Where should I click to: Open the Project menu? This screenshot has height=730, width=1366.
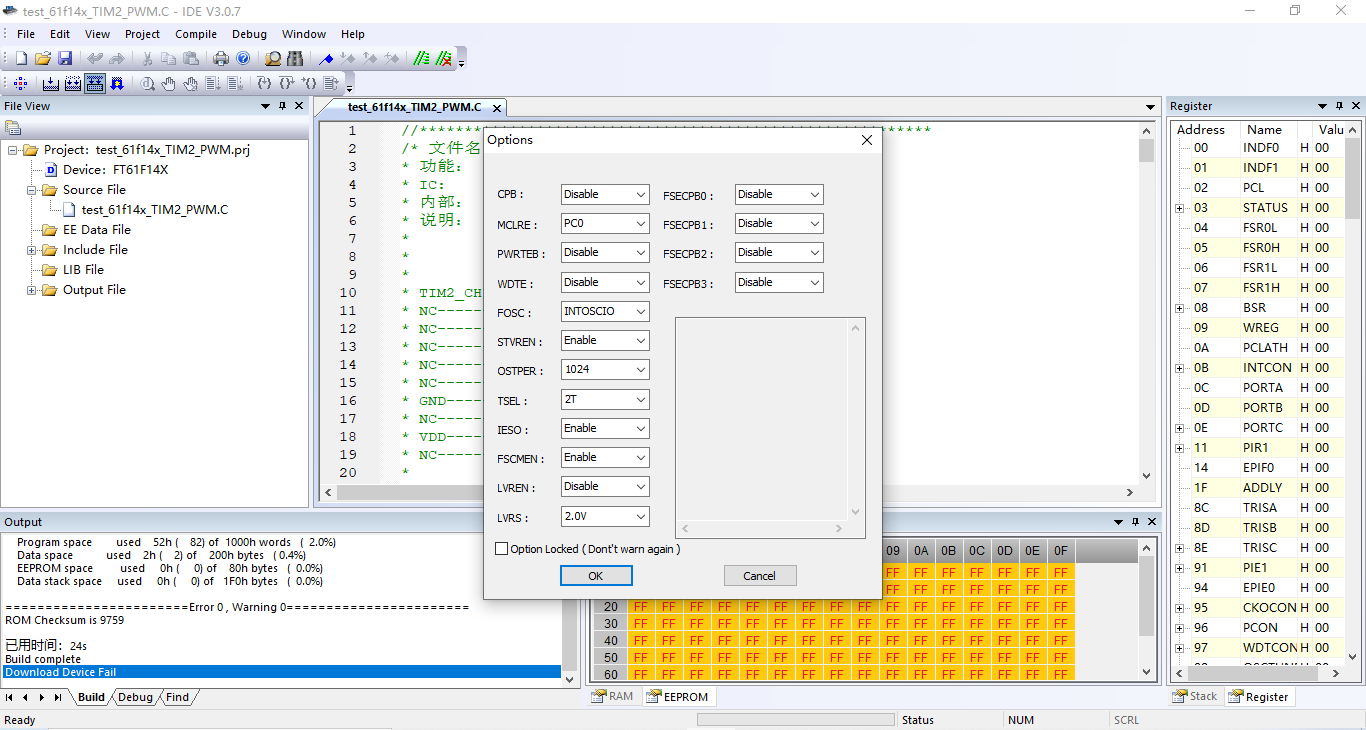click(x=142, y=34)
